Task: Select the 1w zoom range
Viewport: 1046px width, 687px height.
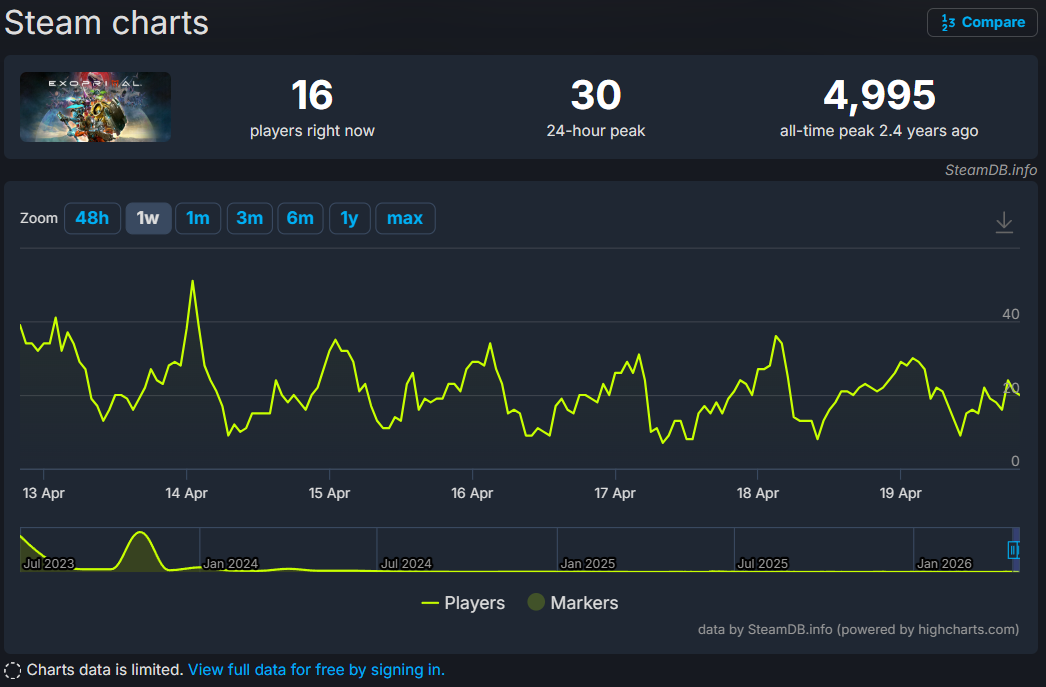Action: pyautogui.click(x=148, y=218)
